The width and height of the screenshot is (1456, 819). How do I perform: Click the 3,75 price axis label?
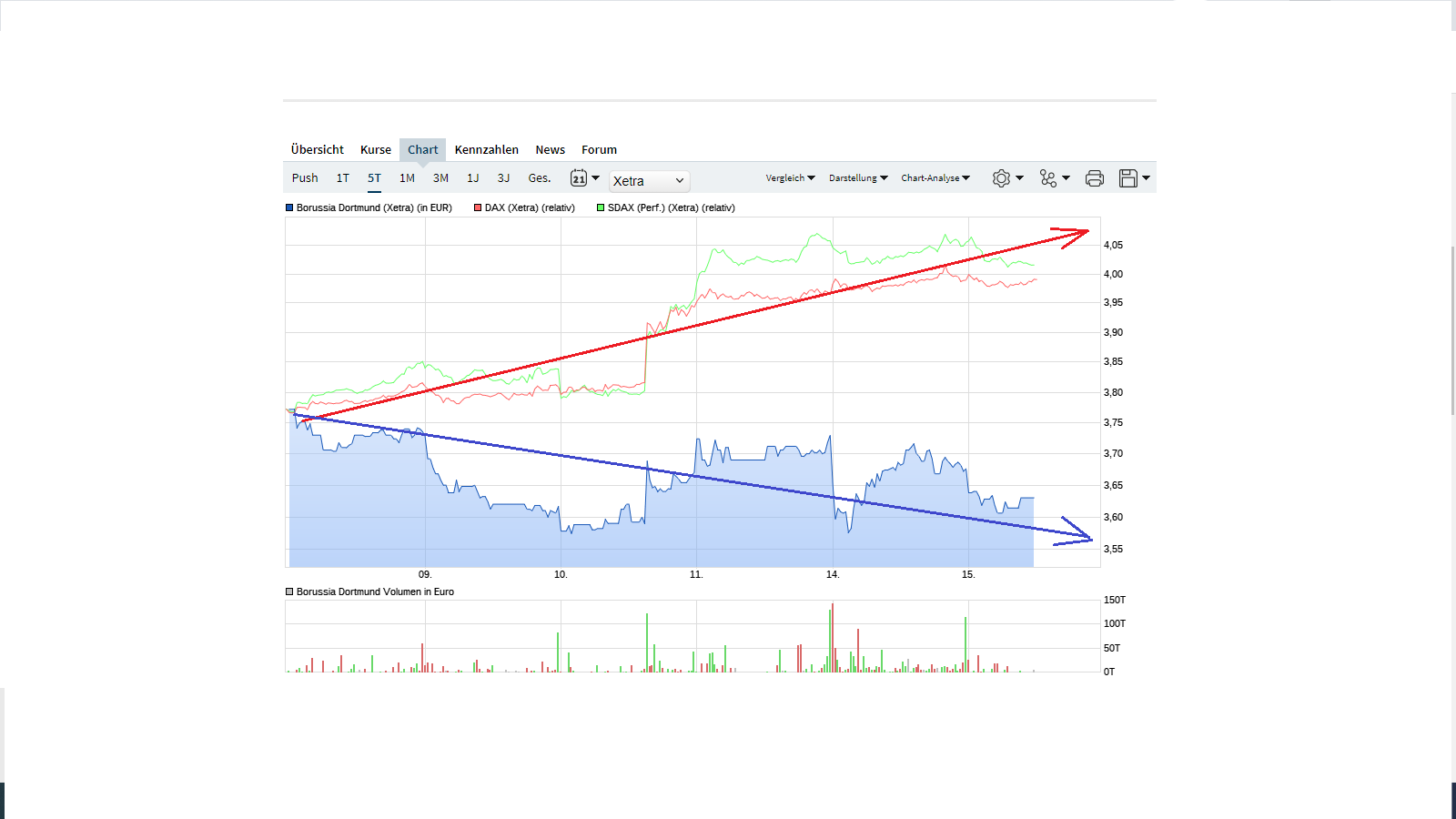click(x=1113, y=422)
